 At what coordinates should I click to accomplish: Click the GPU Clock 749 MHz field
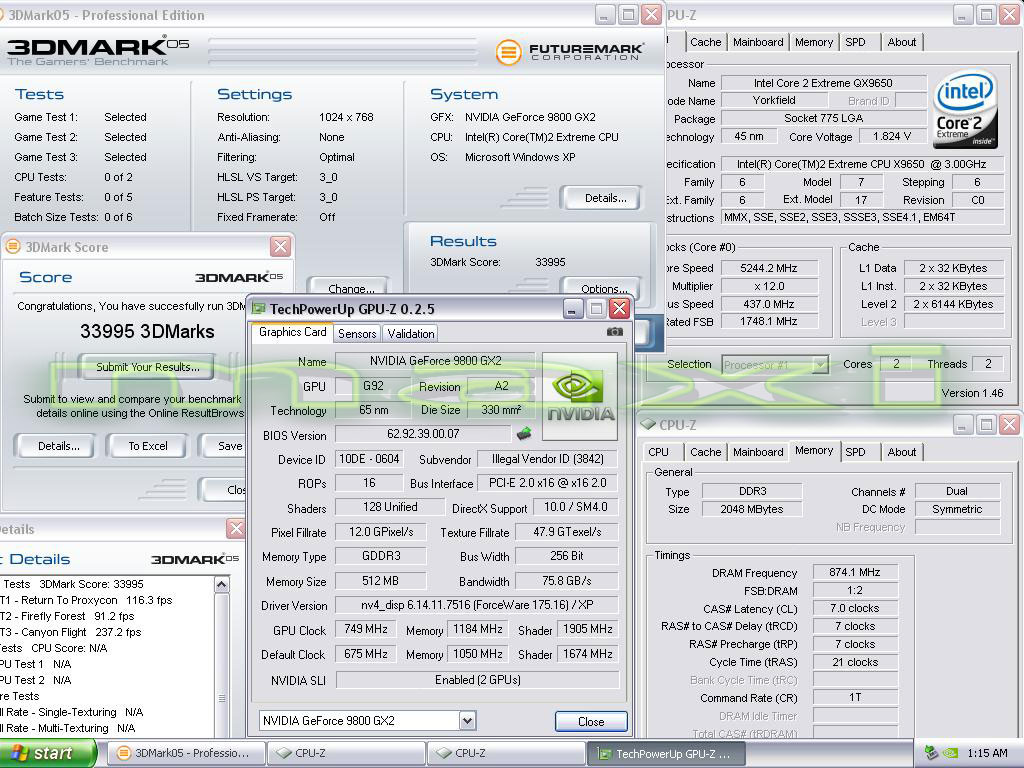pos(366,629)
